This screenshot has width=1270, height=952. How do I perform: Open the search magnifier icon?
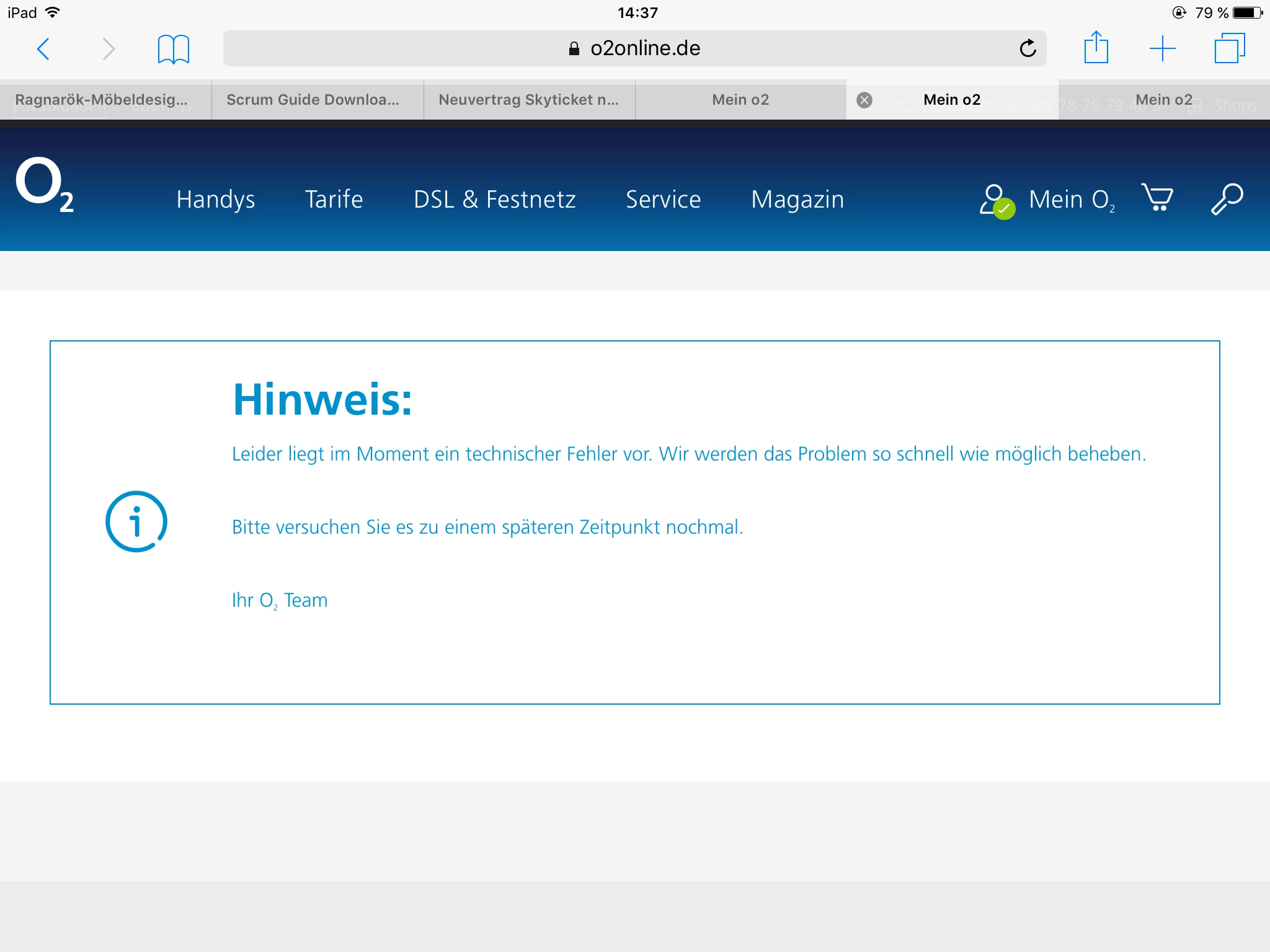coord(1227,199)
